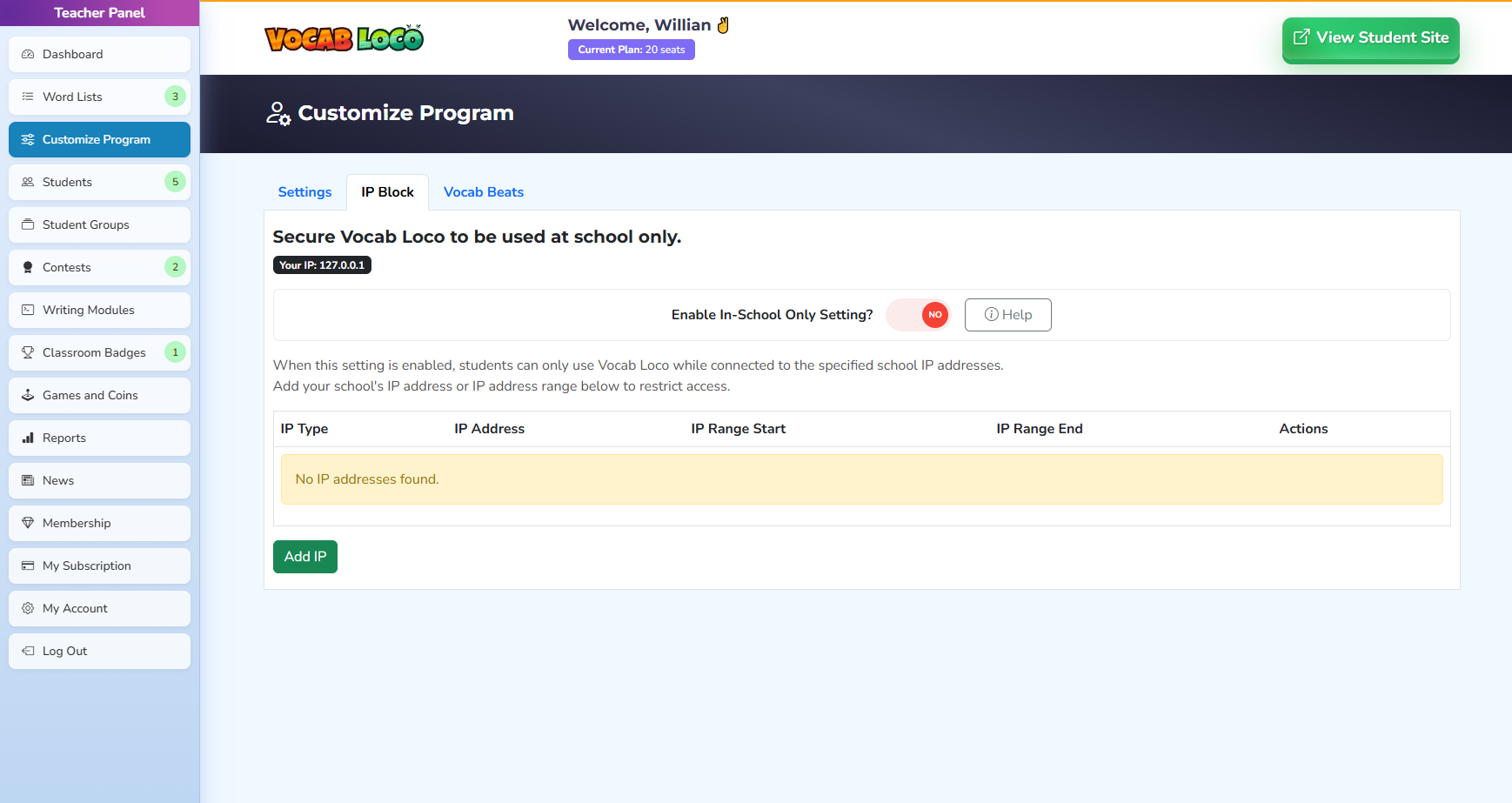Click the IP Range End column header
The height and width of the screenshot is (803, 1512).
coord(1040,429)
